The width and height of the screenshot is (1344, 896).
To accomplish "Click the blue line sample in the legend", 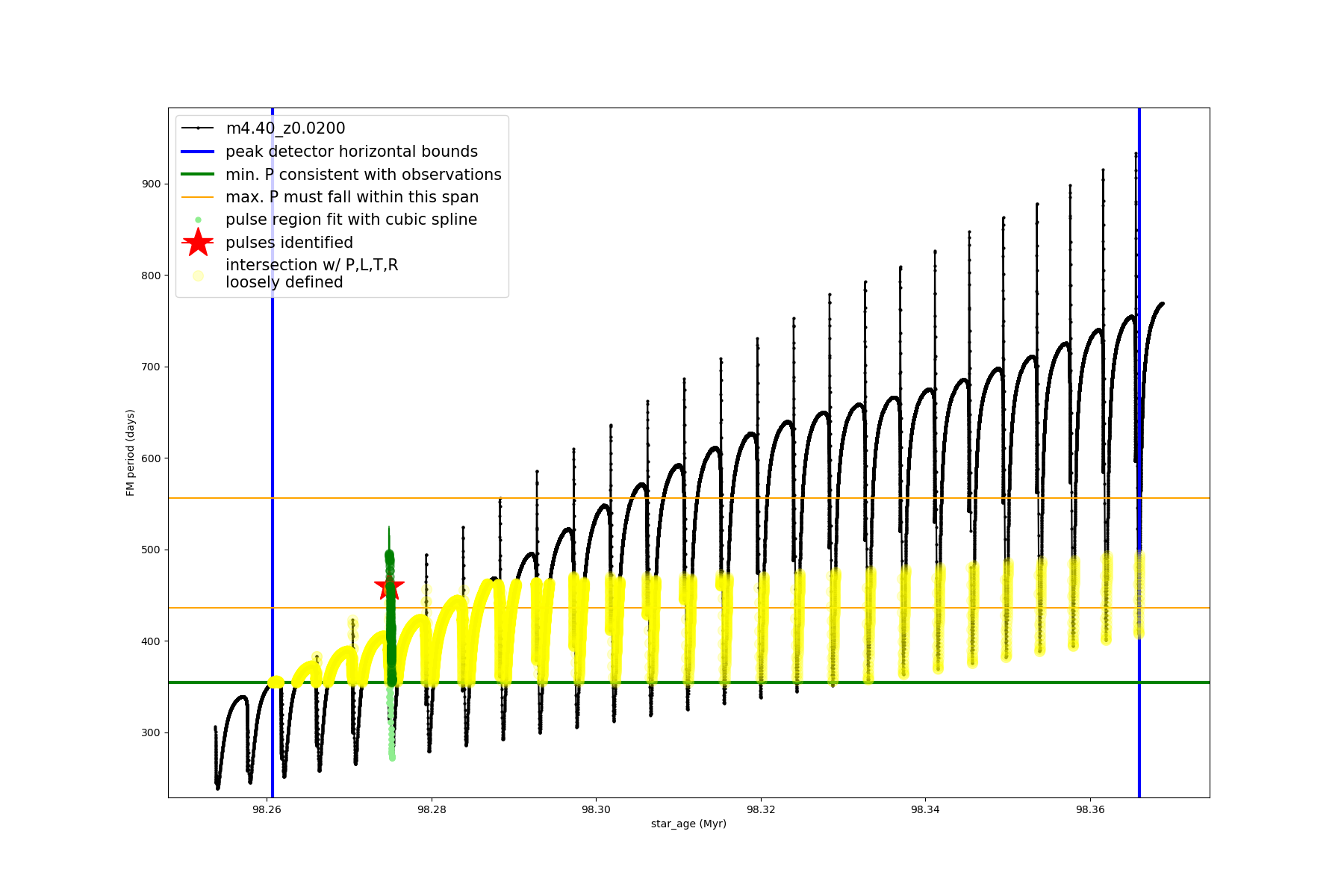I will (198, 152).
